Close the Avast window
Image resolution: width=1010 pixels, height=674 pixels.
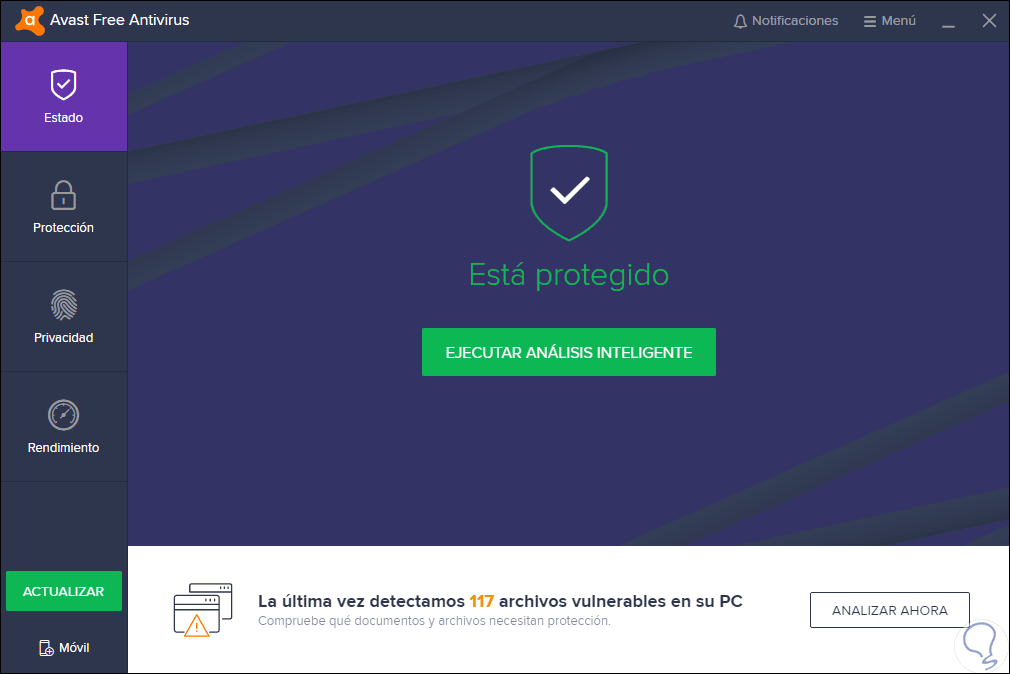click(989, 21)
